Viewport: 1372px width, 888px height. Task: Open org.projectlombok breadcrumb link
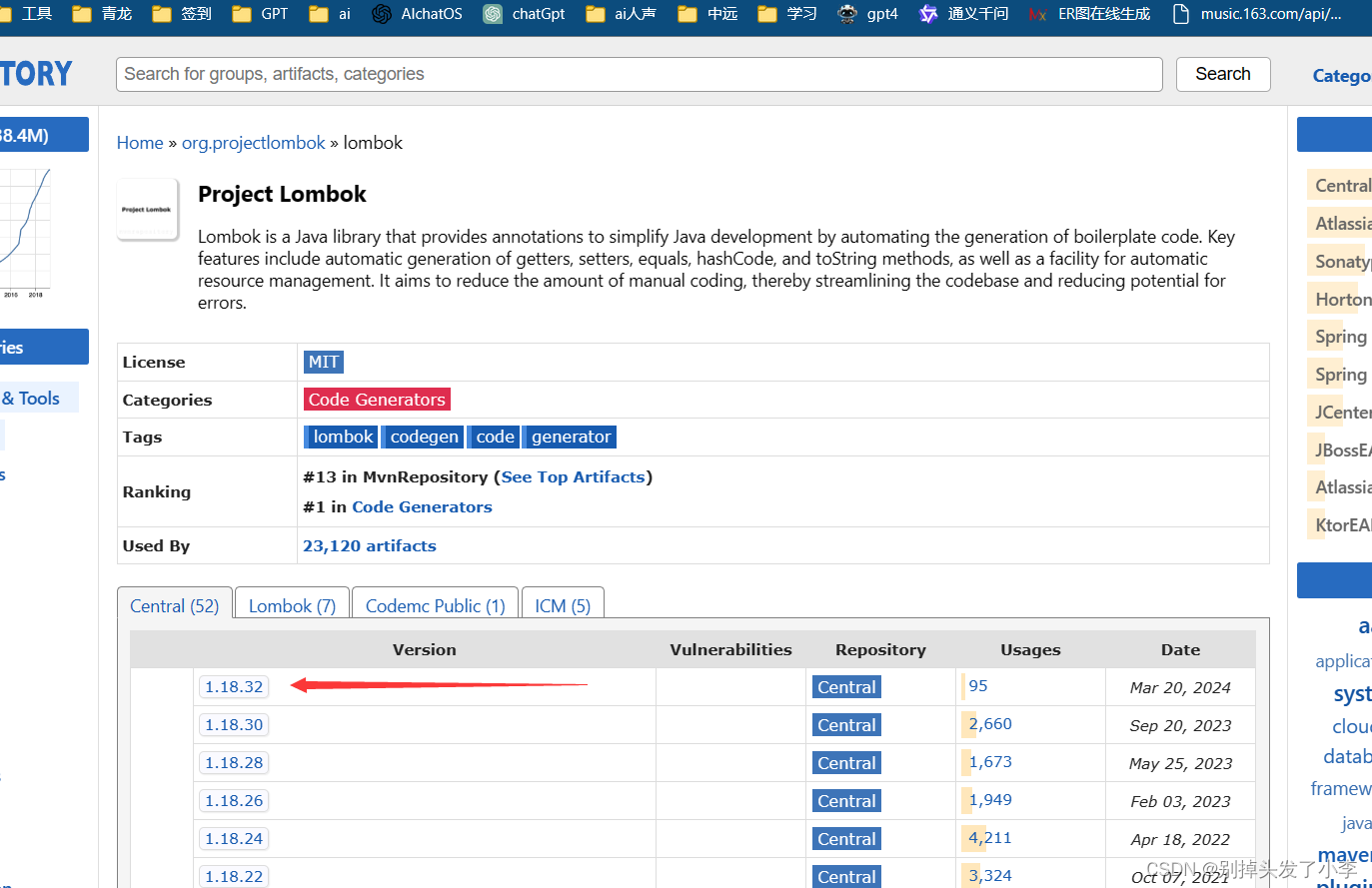(x=254, y=143)
